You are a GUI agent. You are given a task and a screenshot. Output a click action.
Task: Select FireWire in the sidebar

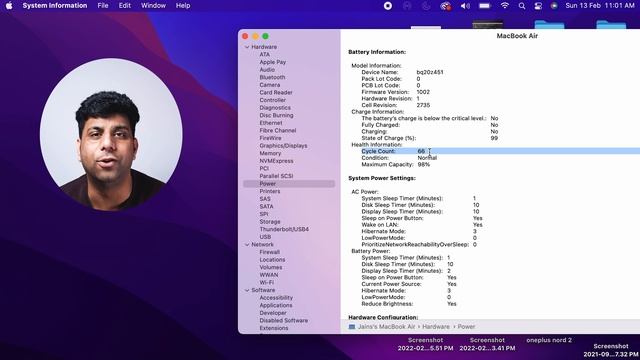point(270,138)
